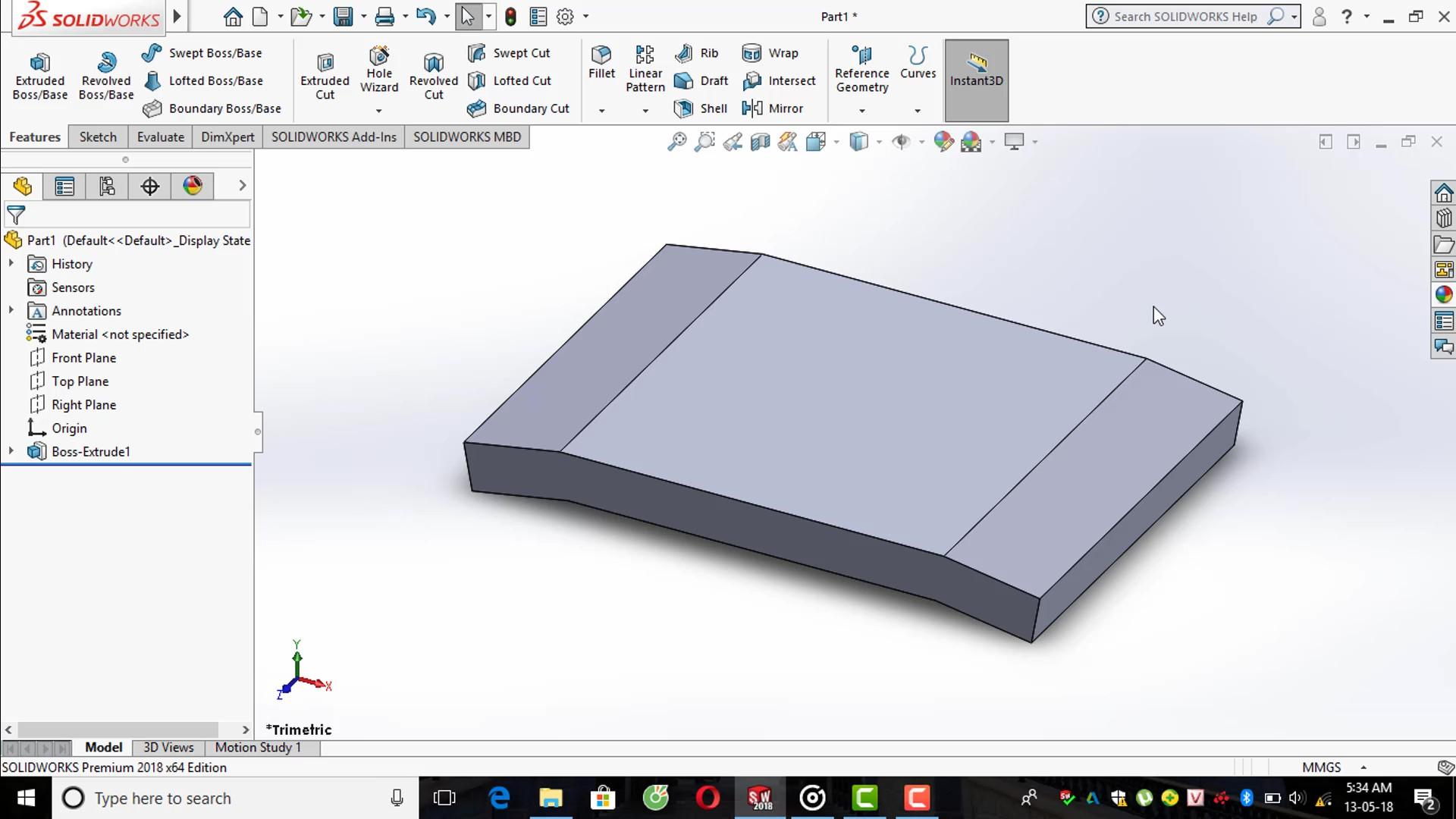The width and height of the screenshot is (1456, 819).
Task: Click Zoom to Fit in view toolbar
Action: tap(676, 142)
